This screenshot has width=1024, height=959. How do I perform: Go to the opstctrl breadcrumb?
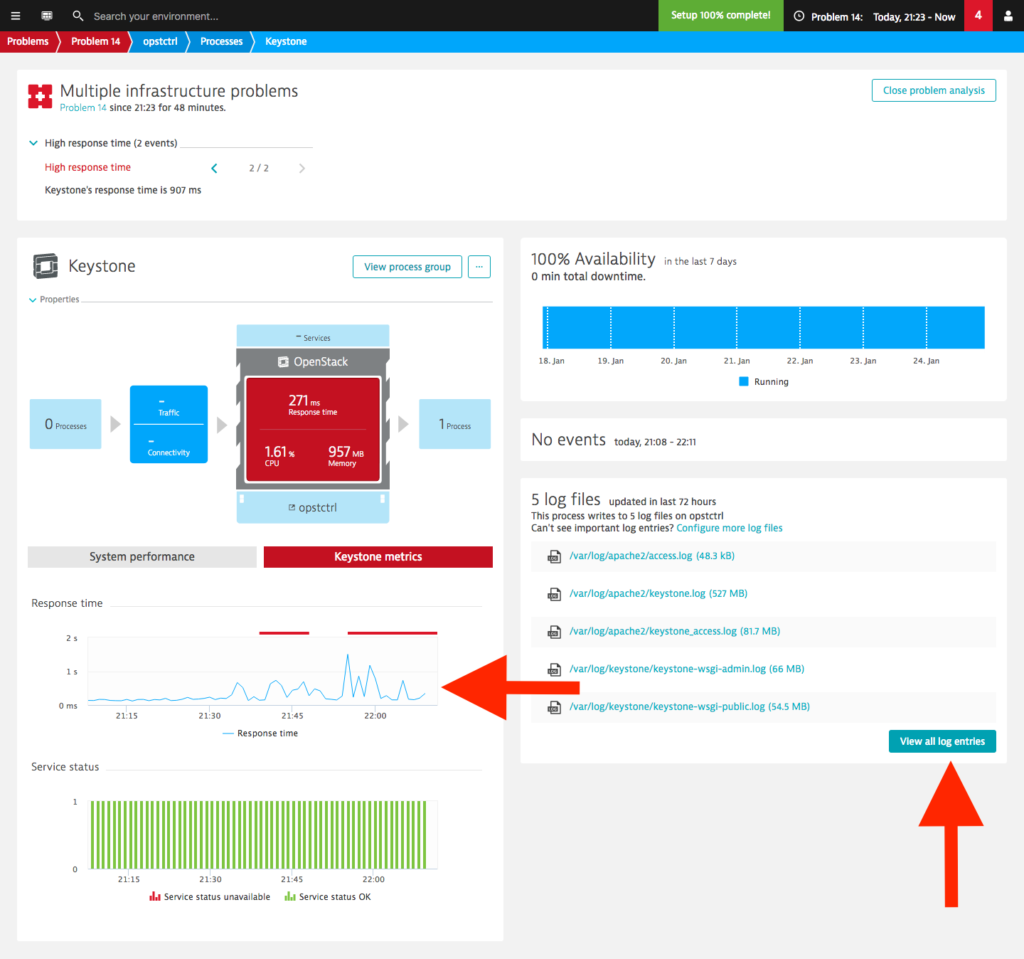tap(160, 41)
